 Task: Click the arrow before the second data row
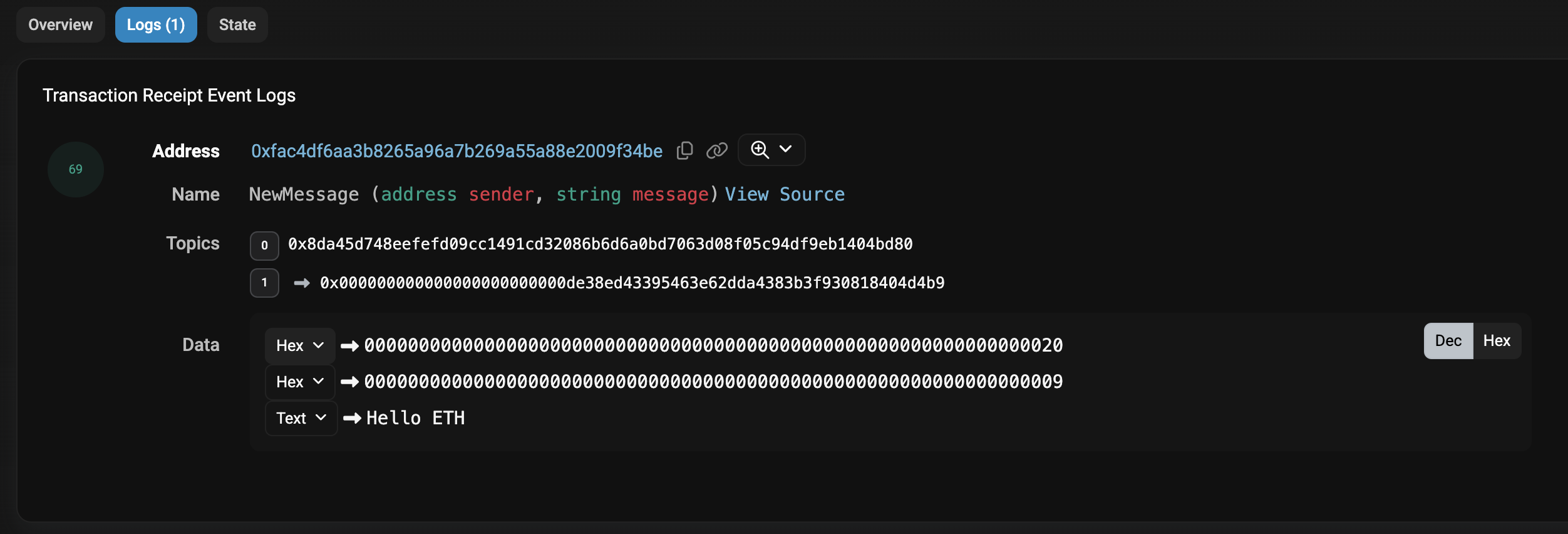(x=349, y=382)
